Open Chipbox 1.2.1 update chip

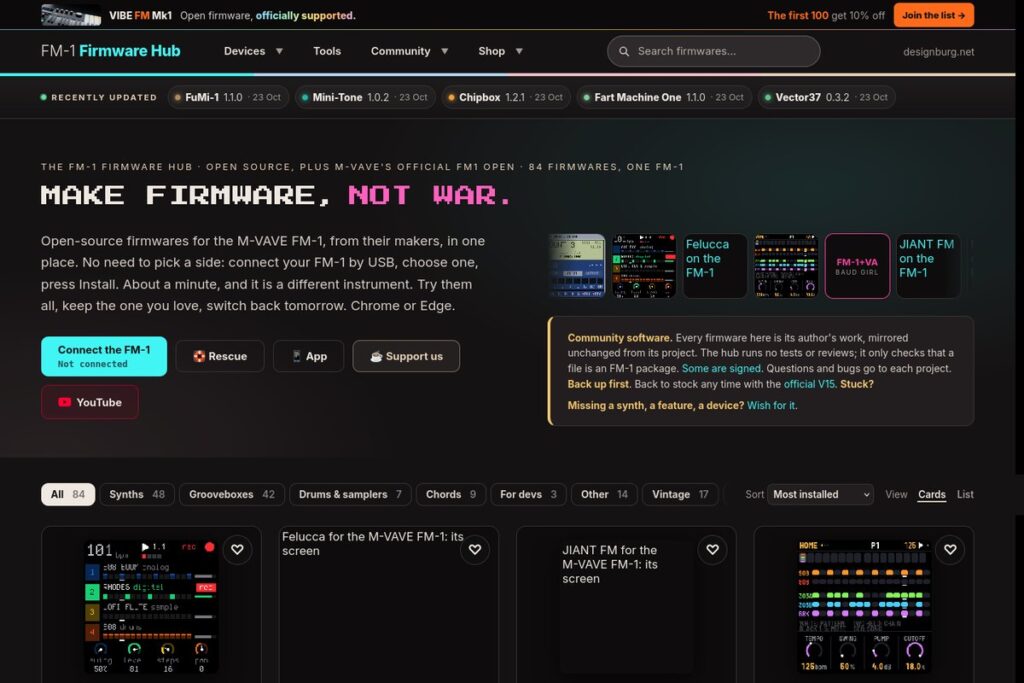pyautogui.click(x=506, y=97)
